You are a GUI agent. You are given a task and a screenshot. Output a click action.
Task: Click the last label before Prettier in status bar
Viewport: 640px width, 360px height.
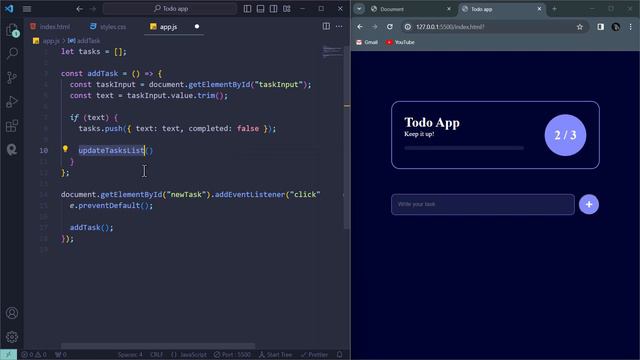tap(276, 355)
